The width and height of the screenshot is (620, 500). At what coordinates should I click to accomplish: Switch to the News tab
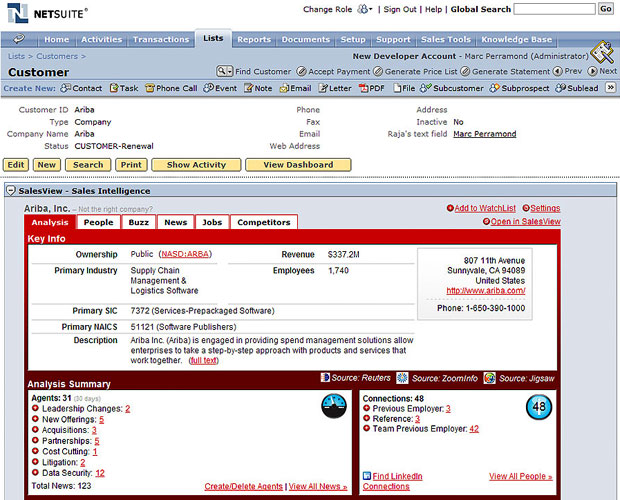176,222
